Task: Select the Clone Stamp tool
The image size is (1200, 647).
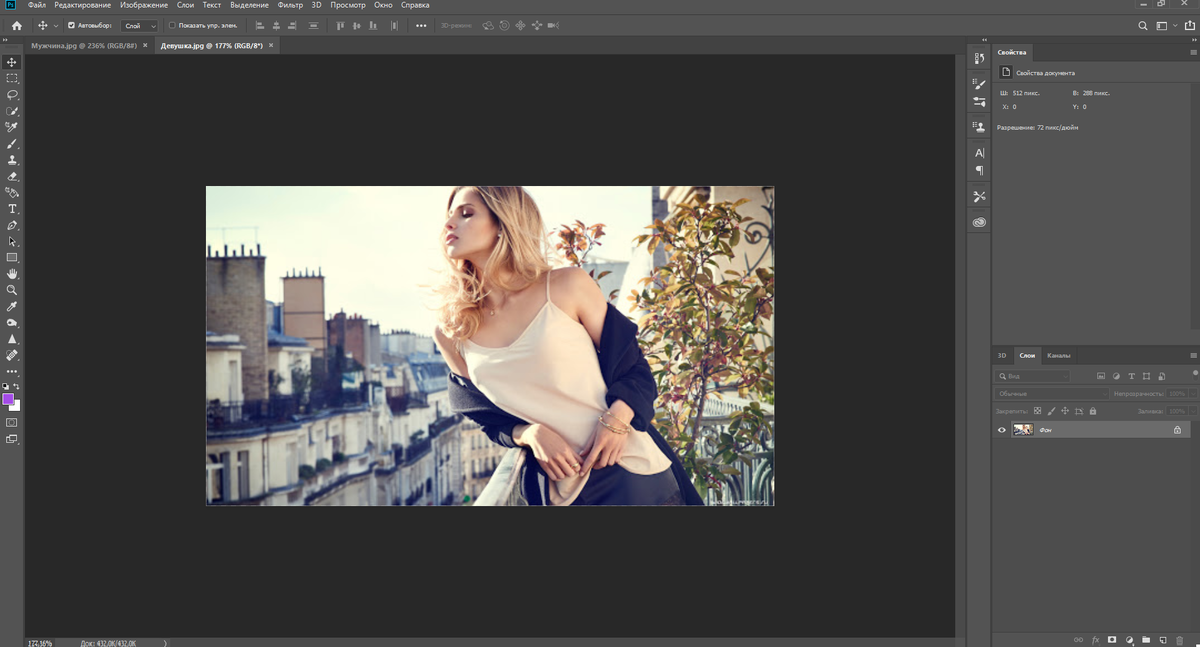Action: pyautogui.click(x=12, y=160)
